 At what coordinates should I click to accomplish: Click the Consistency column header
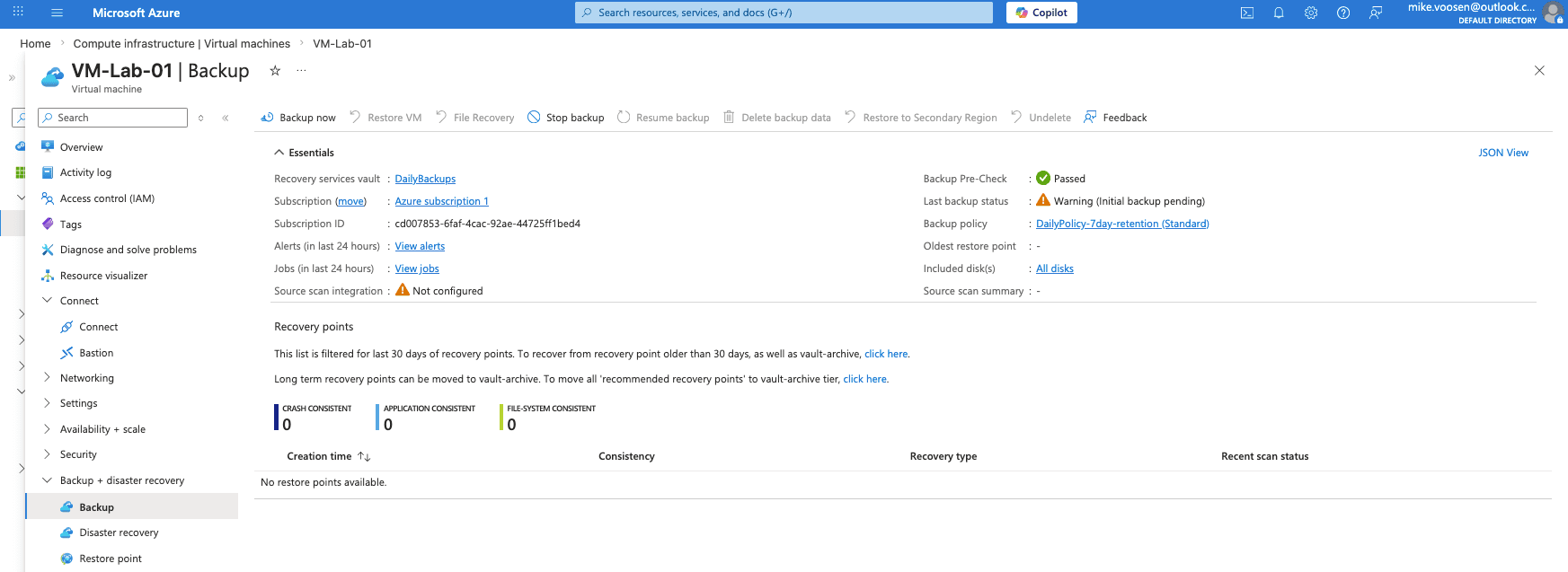[x=626, y=456]
